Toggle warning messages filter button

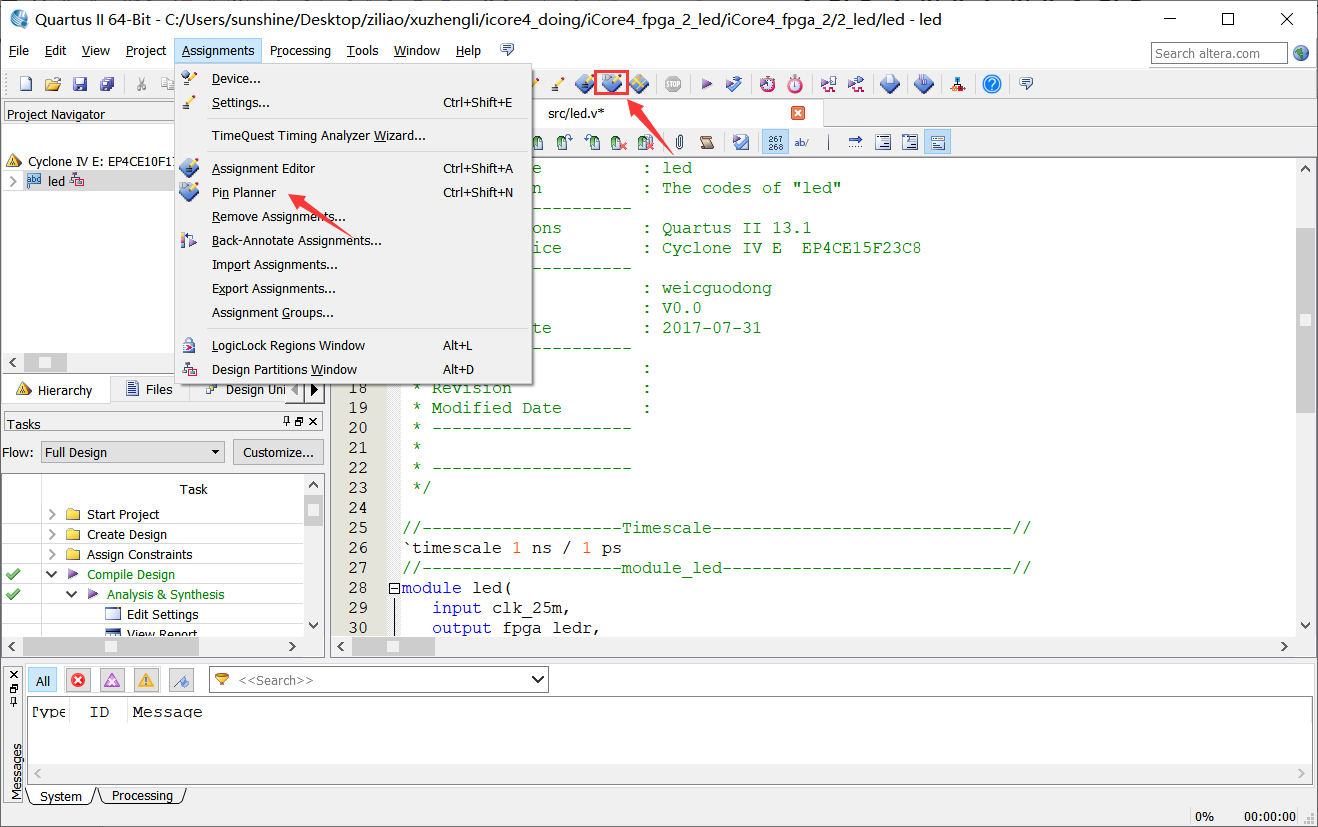[x=146, y=681]
